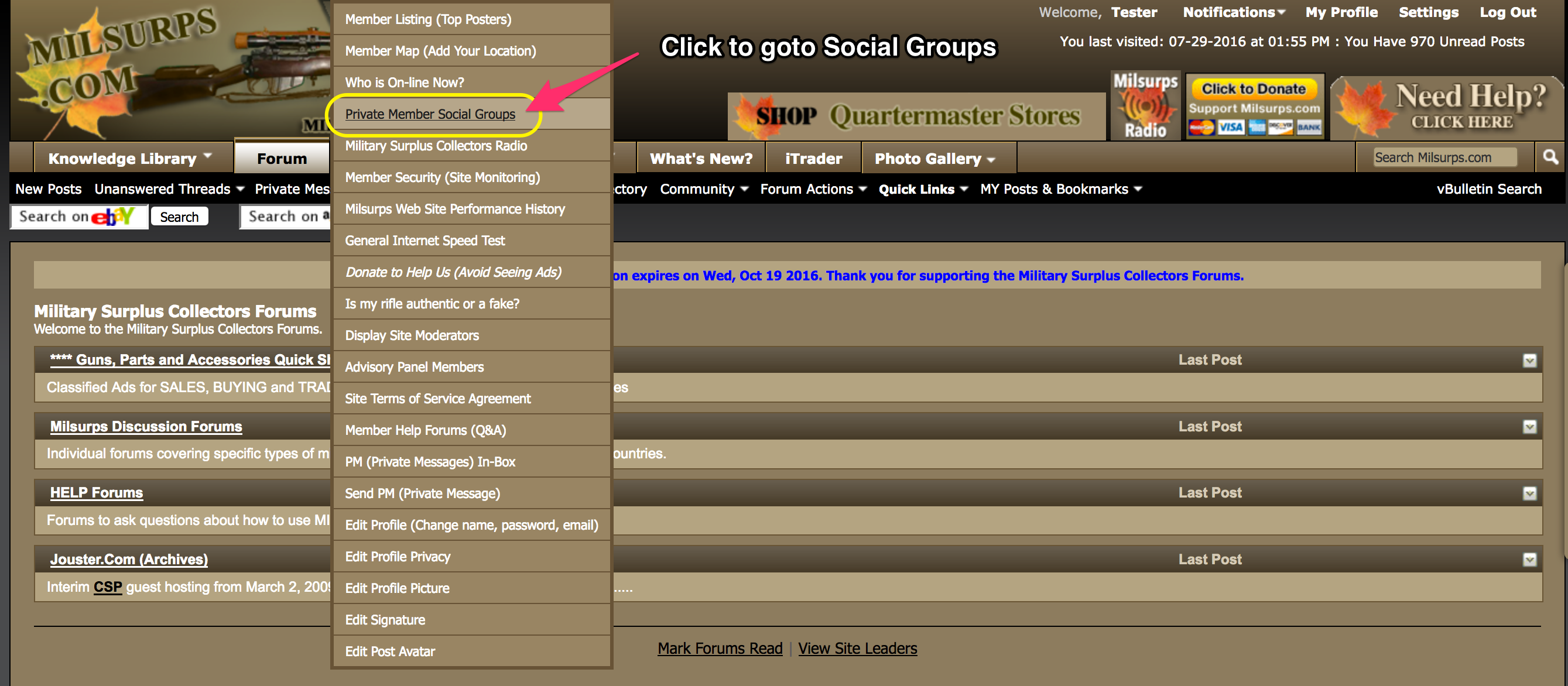Viewport: 1568px width, 686px height.
Task: Open the Milsurps Radio icon
Action: point(1145,105)
